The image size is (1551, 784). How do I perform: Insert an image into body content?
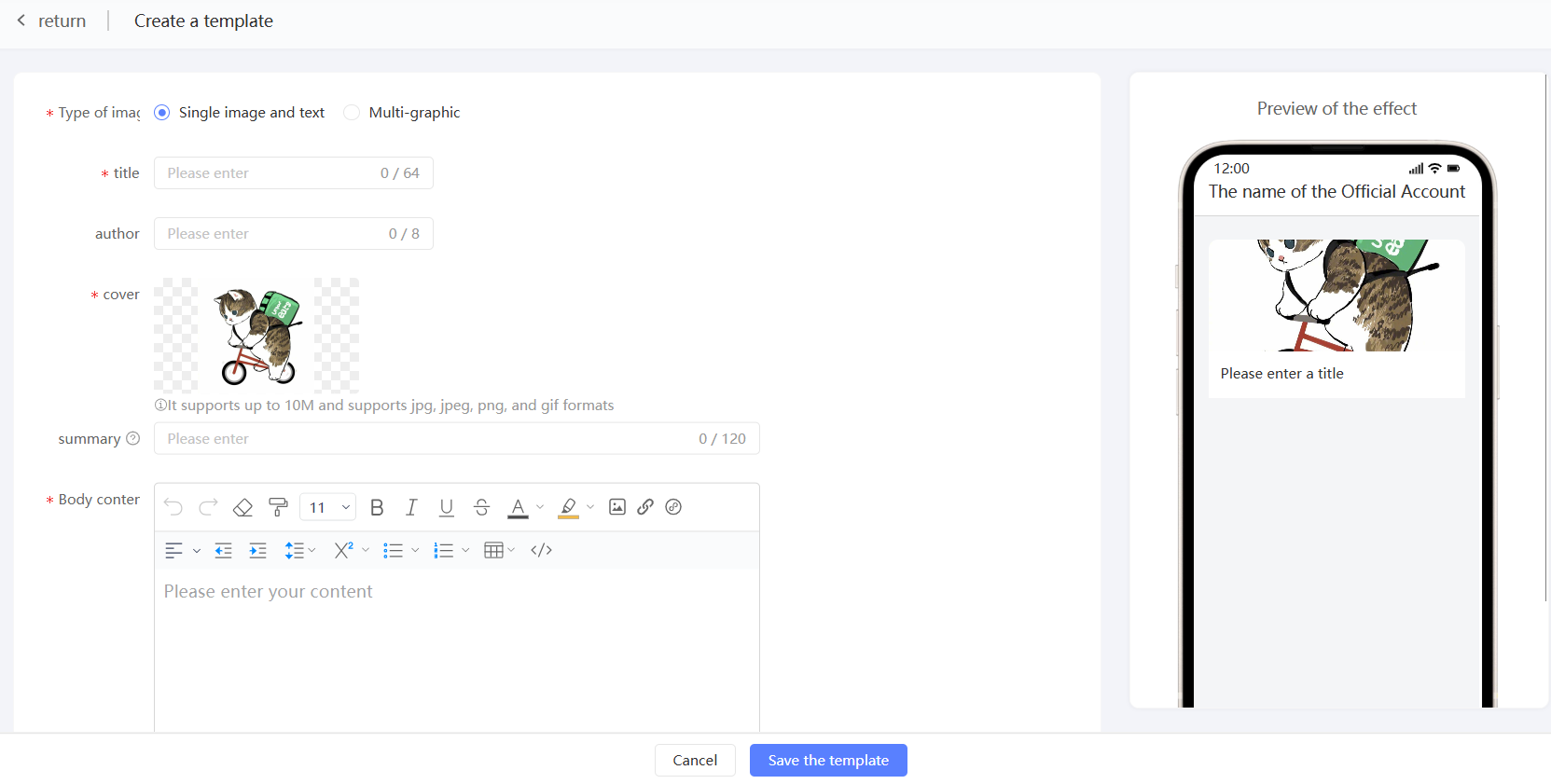tap(617, 507)
